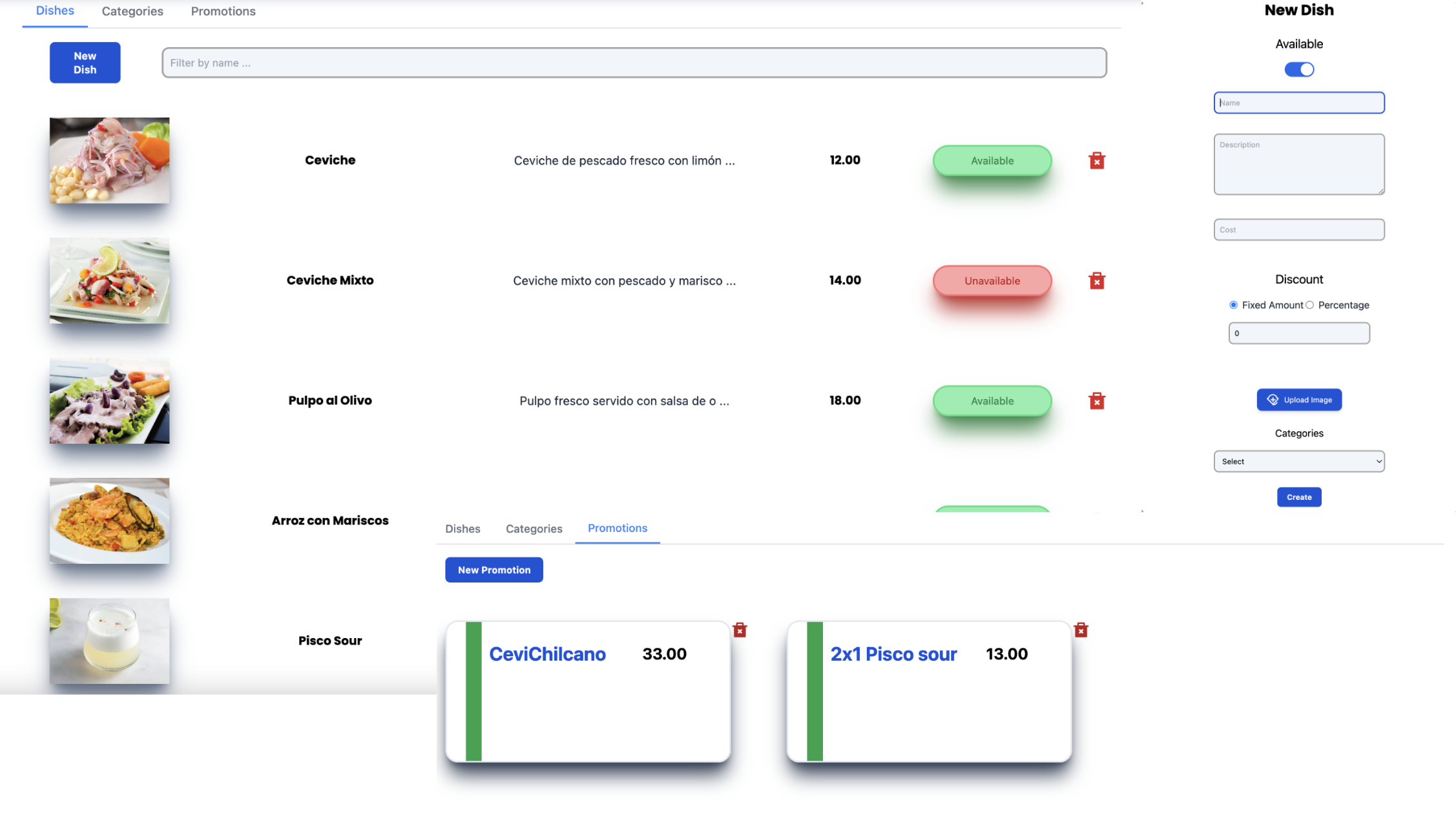Delete the CeviChilcano promotion trash icon

(x=740, y=630)
